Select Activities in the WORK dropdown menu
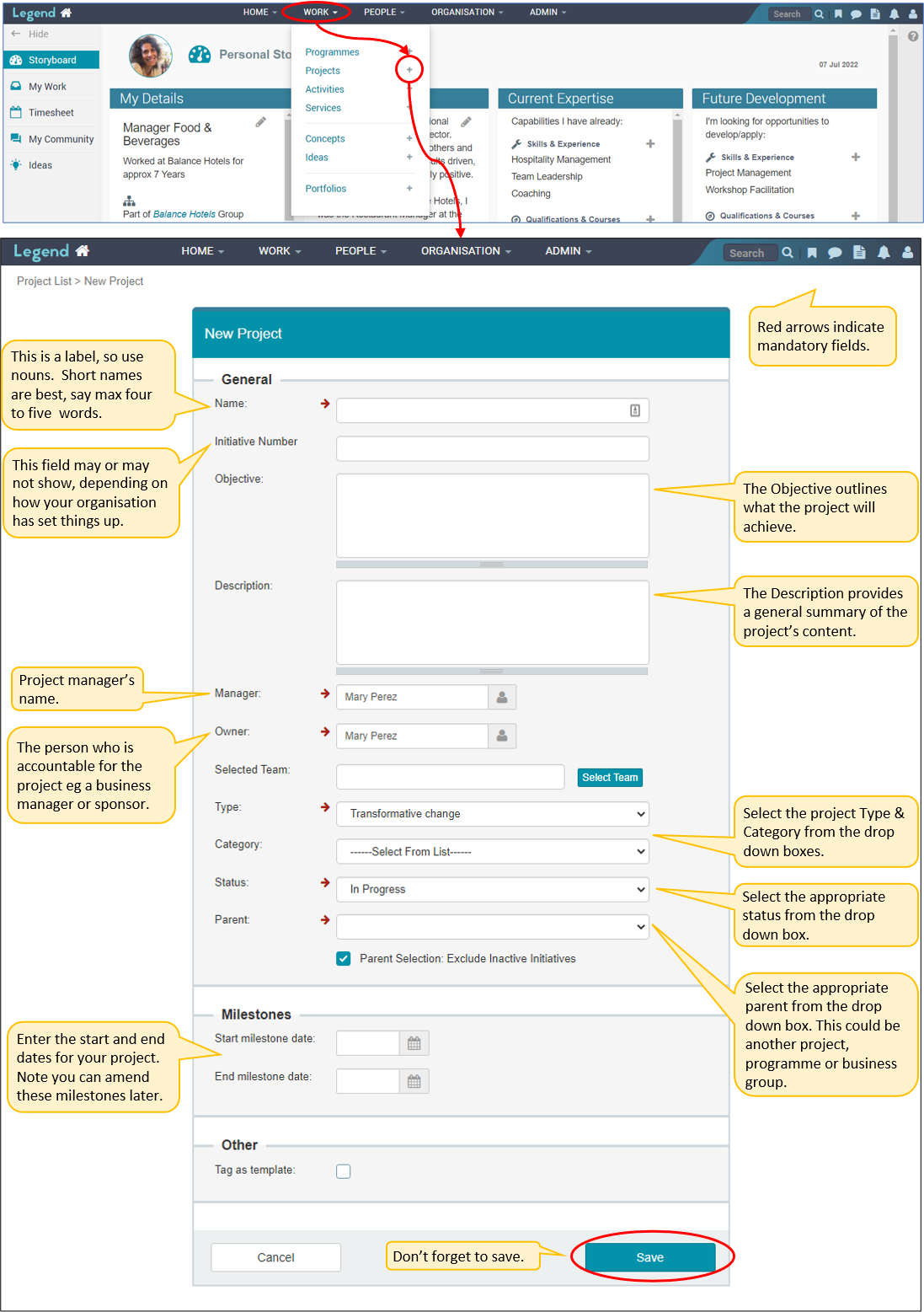 point(324,89)
